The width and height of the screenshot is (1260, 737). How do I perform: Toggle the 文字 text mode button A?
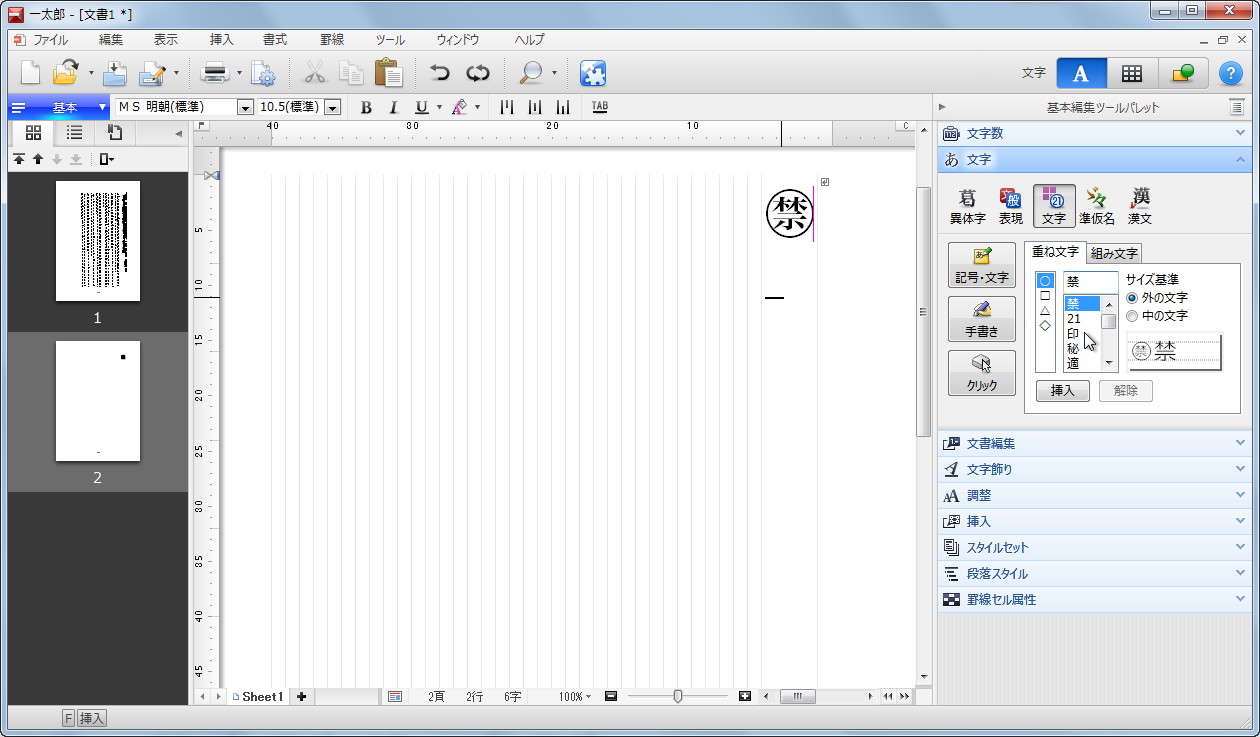tap(1081, 73)
